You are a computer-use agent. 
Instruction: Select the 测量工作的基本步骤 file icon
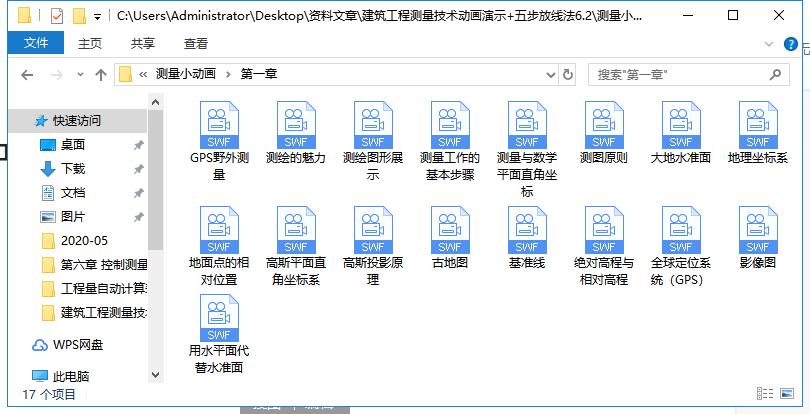click(450, 125)
